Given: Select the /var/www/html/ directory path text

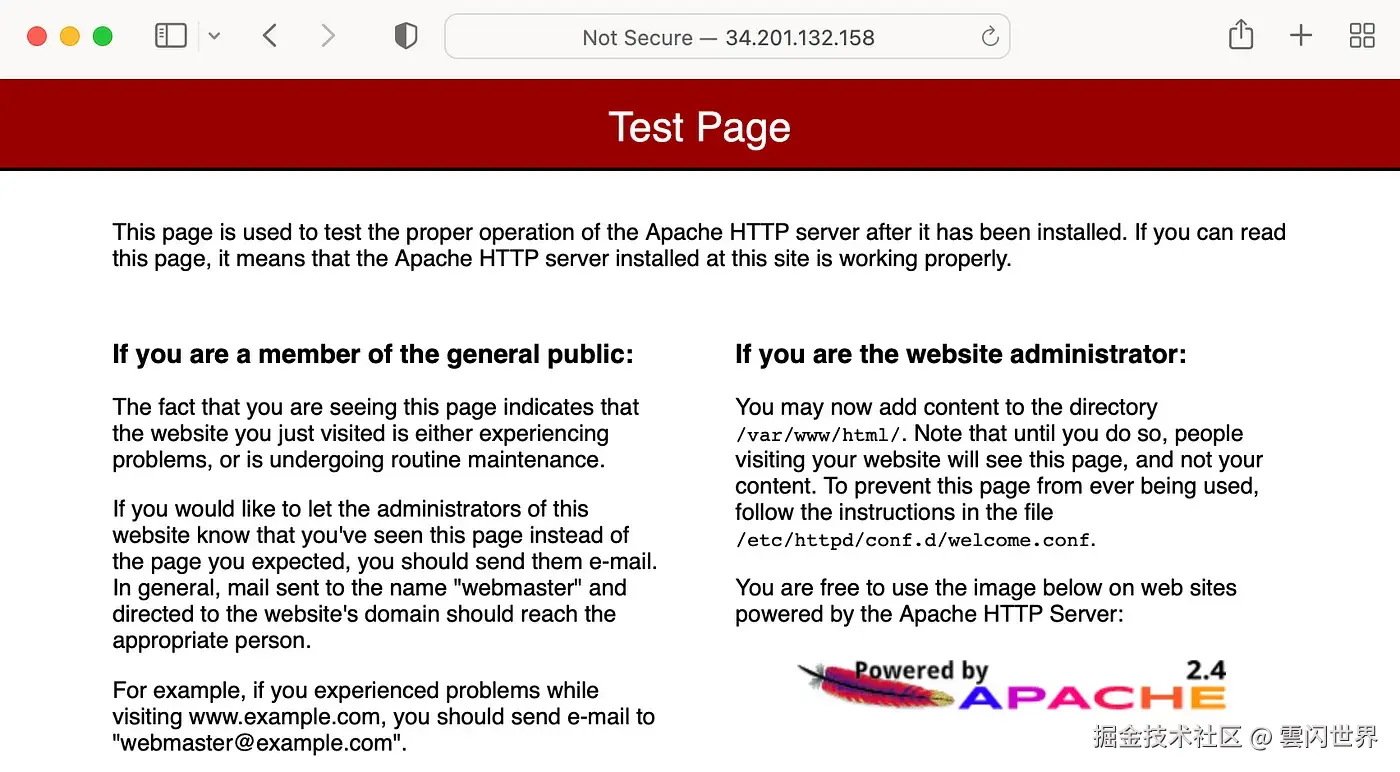Looking at the screenshot, I should pyautogui.click(x=818, y=435).
